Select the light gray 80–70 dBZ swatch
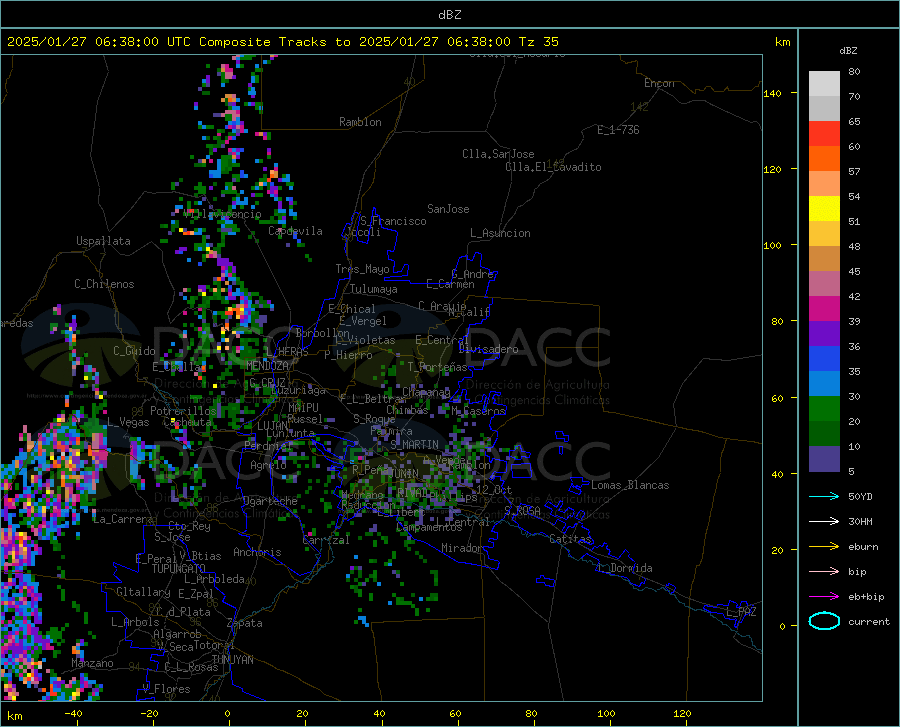This screenshot has width=900, height=727. (824, 84)
